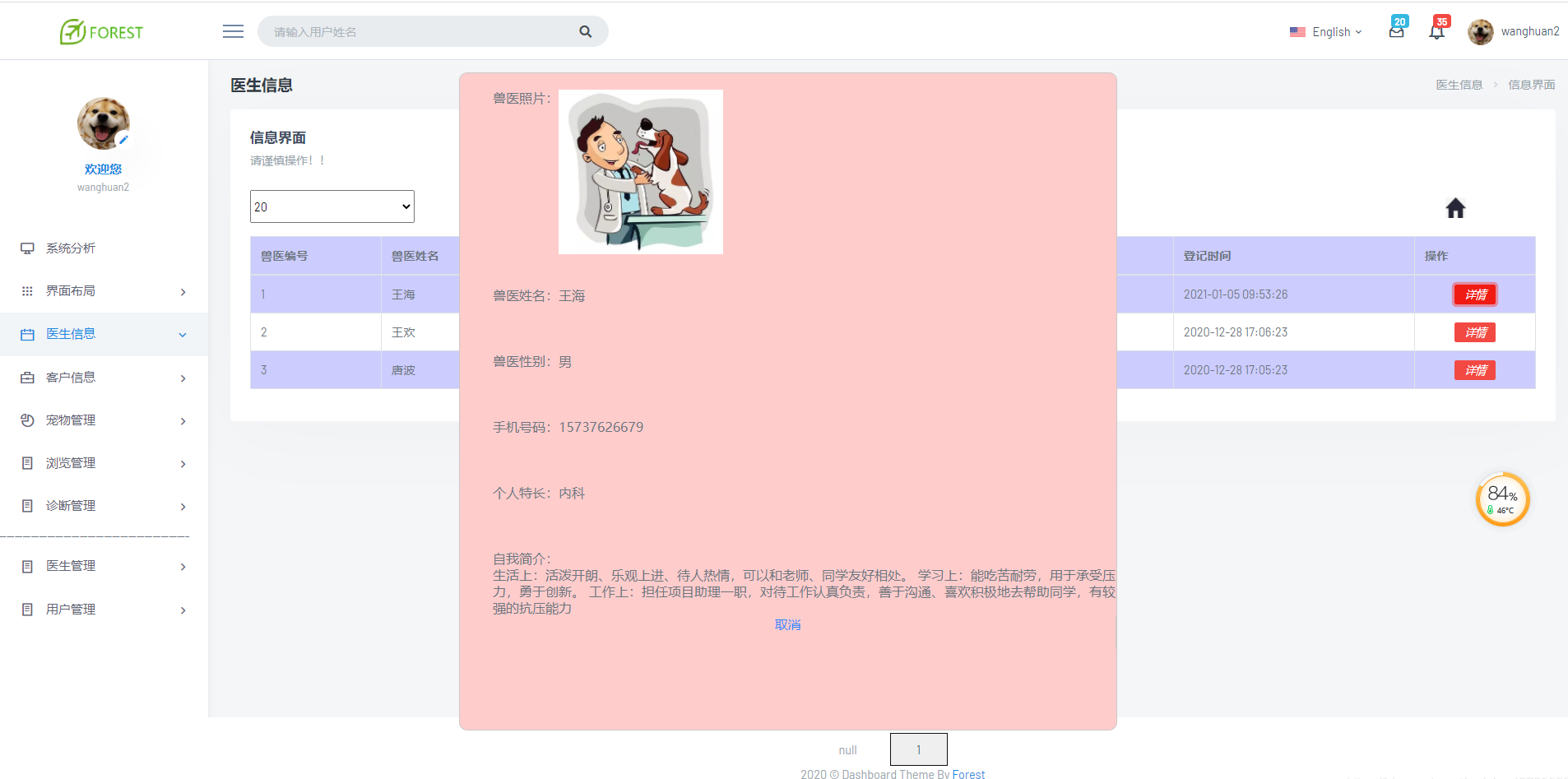Expand the 宠物管理 sidebar menu
The image size is (1568, 779).
[x=72, y=420]
